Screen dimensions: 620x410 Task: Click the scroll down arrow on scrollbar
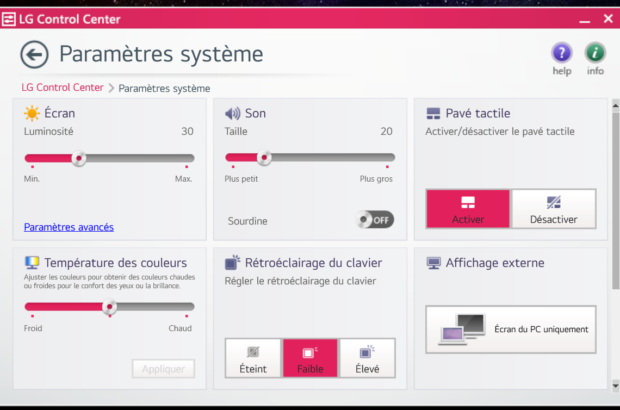tap(614, 384)
